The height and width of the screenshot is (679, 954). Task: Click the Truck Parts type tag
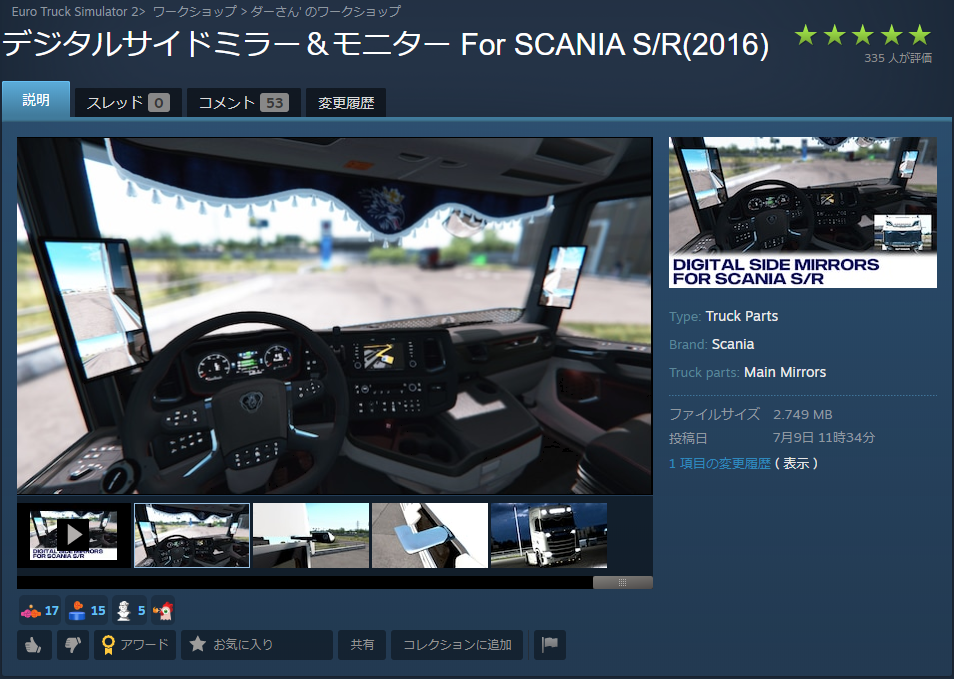(x=742, y=316)
